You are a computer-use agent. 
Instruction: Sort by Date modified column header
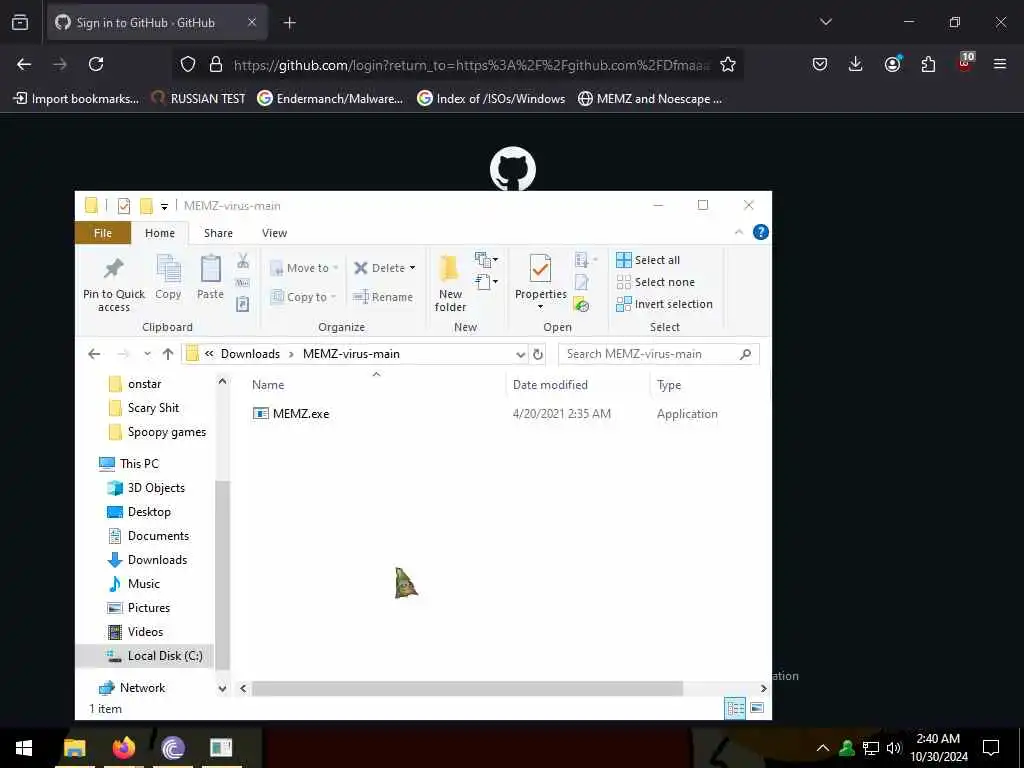pyautogui.click(x=550, y=385)
